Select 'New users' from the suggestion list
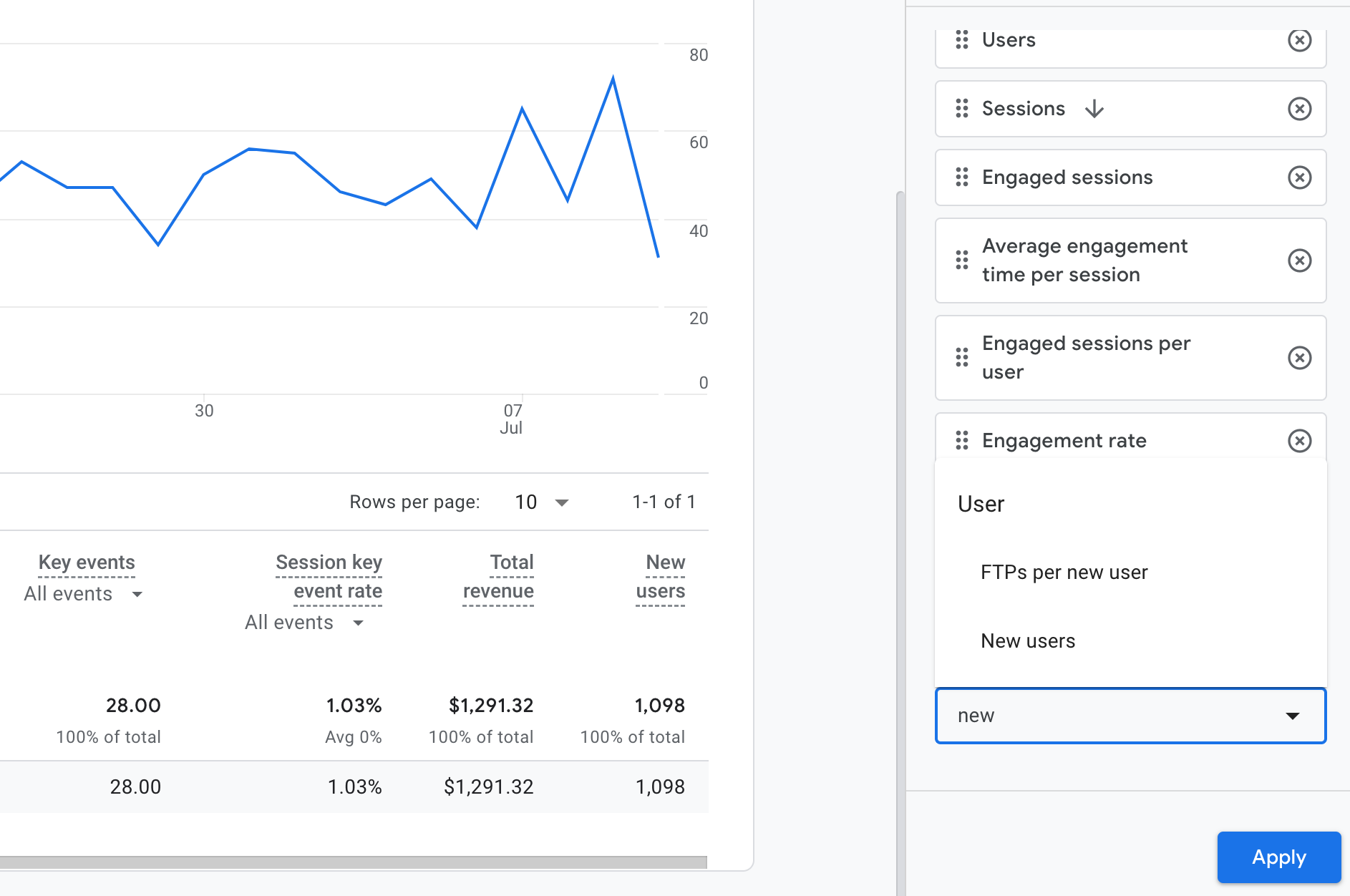The width and height of the screenshot is (1350, 896). [x=1028, y=641]
